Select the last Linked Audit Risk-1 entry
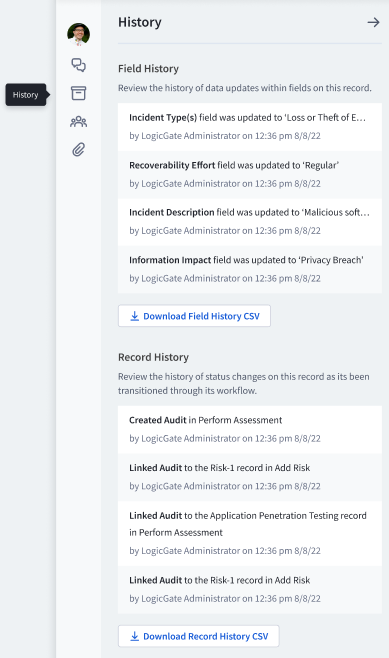The image size is (389, 658). coord(250,590)
